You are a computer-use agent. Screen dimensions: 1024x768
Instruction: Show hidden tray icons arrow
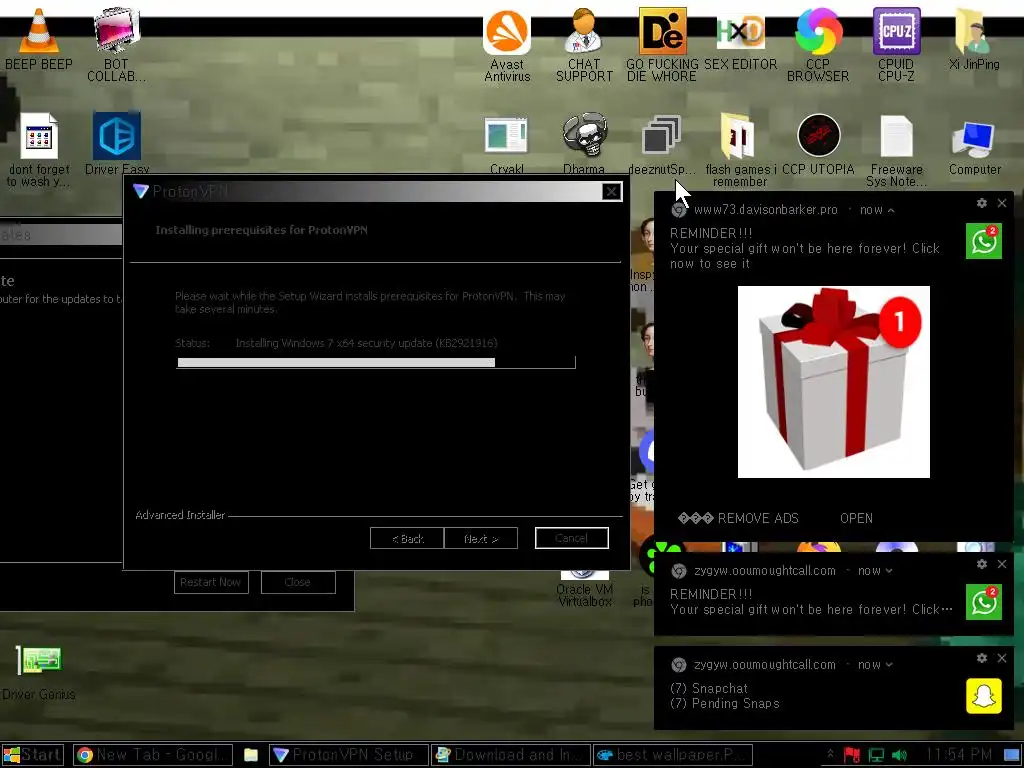click(x=830, y=754)
